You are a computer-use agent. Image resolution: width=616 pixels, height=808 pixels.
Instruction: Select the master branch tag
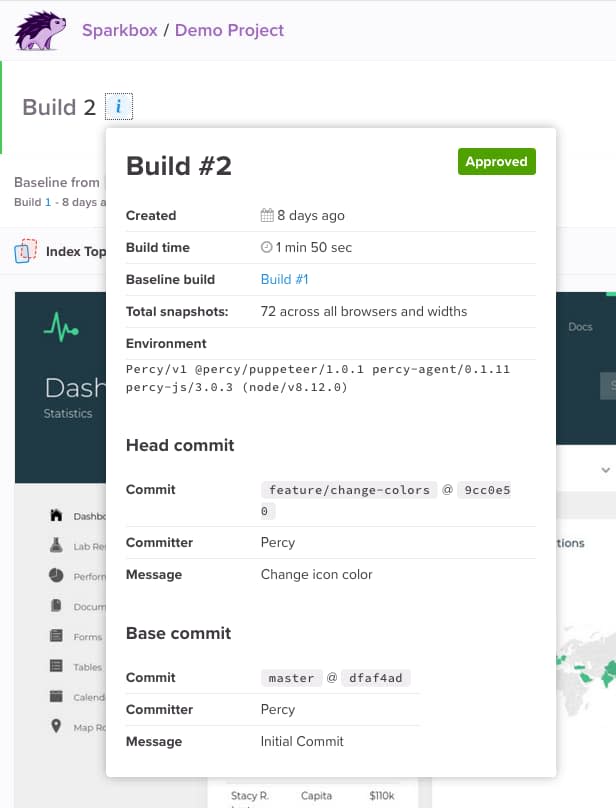point(291,678)
